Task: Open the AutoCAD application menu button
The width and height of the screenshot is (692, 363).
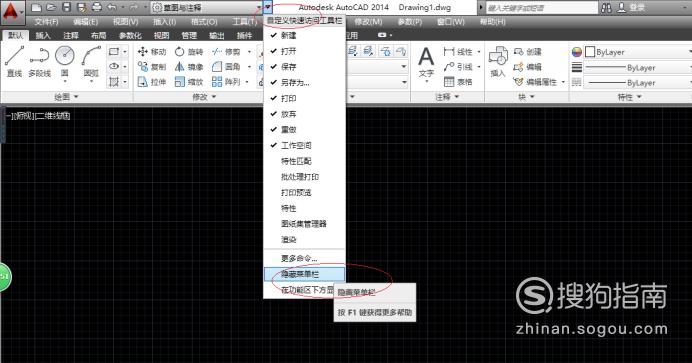Action: 12,12
